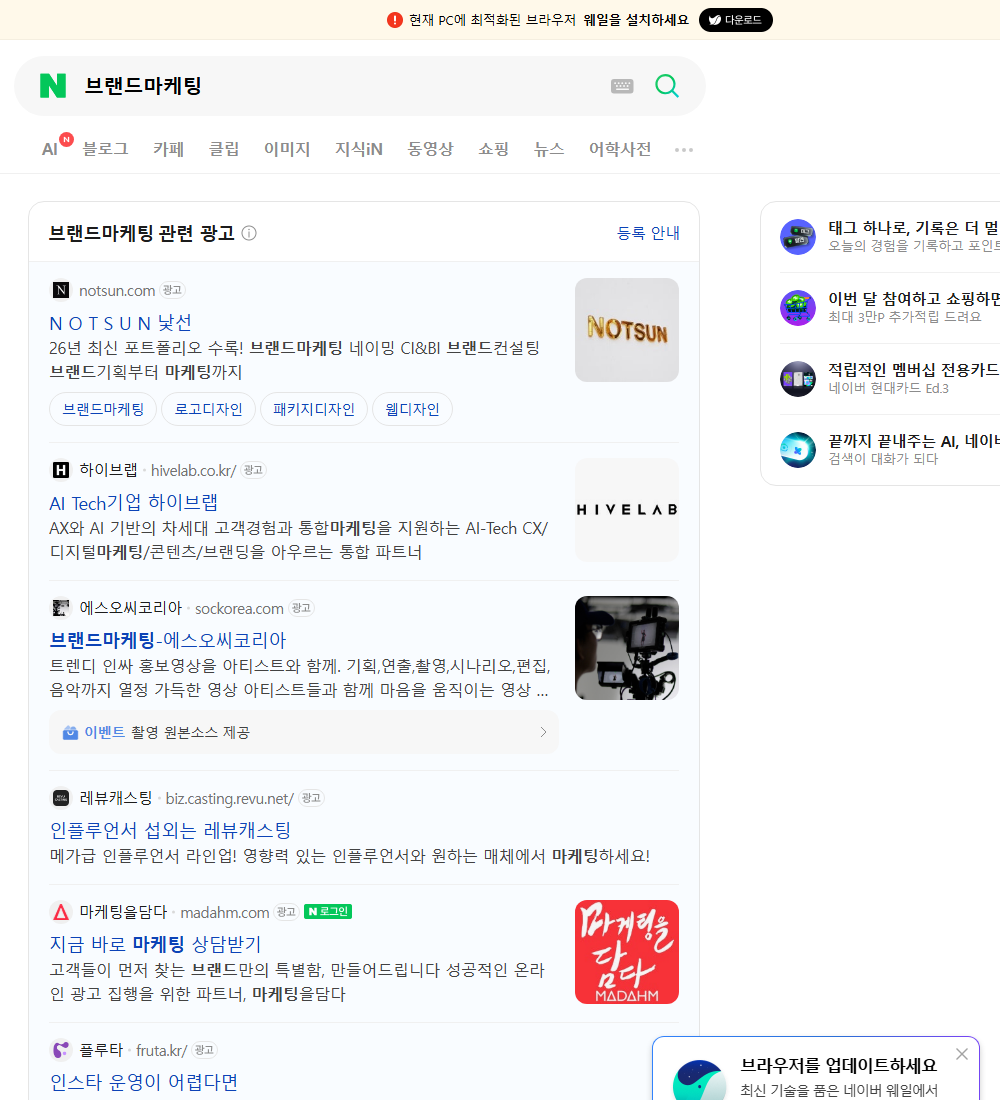Click the 로고디자인 tag chip
This screenshot has height=1100, width=1000.
[x=208, y=409]
